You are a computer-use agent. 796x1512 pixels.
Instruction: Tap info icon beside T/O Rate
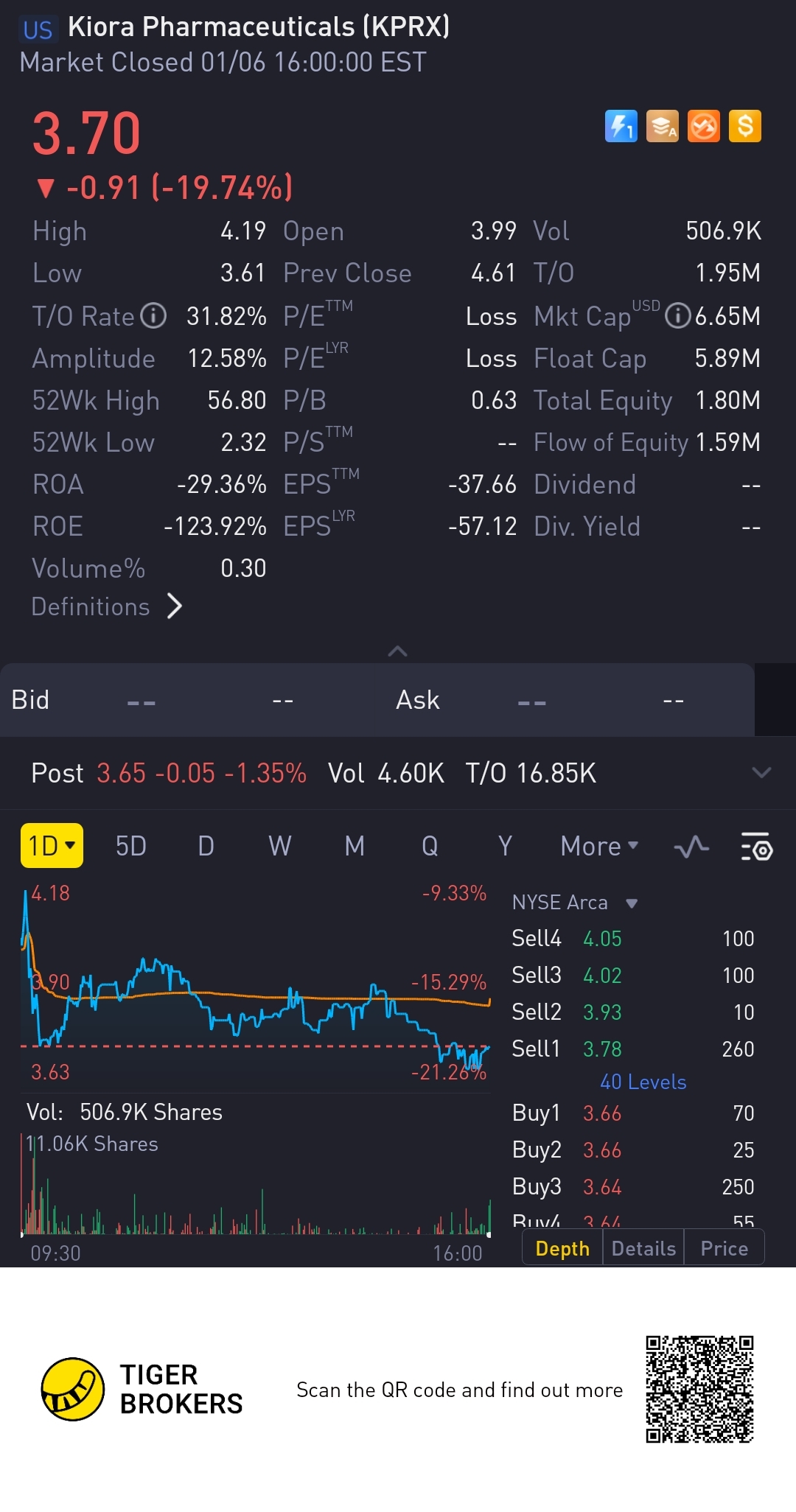[153, 316]
